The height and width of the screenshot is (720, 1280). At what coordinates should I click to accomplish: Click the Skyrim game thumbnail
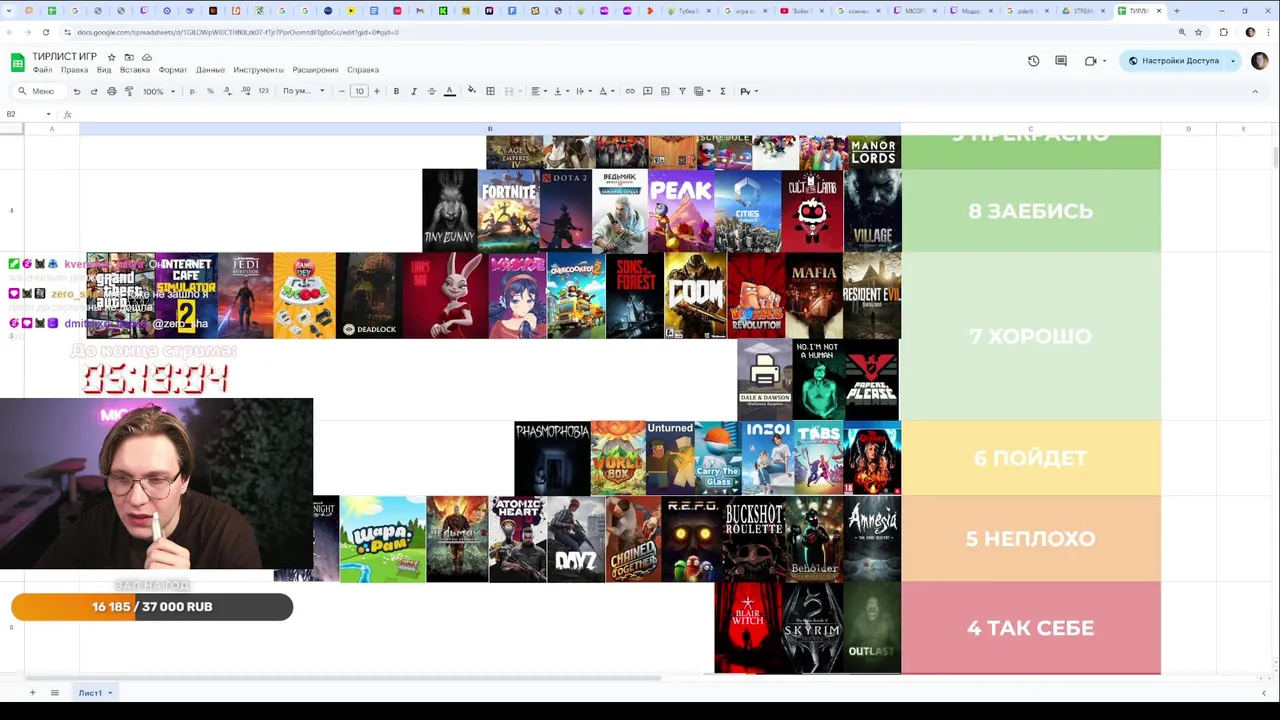811,628
